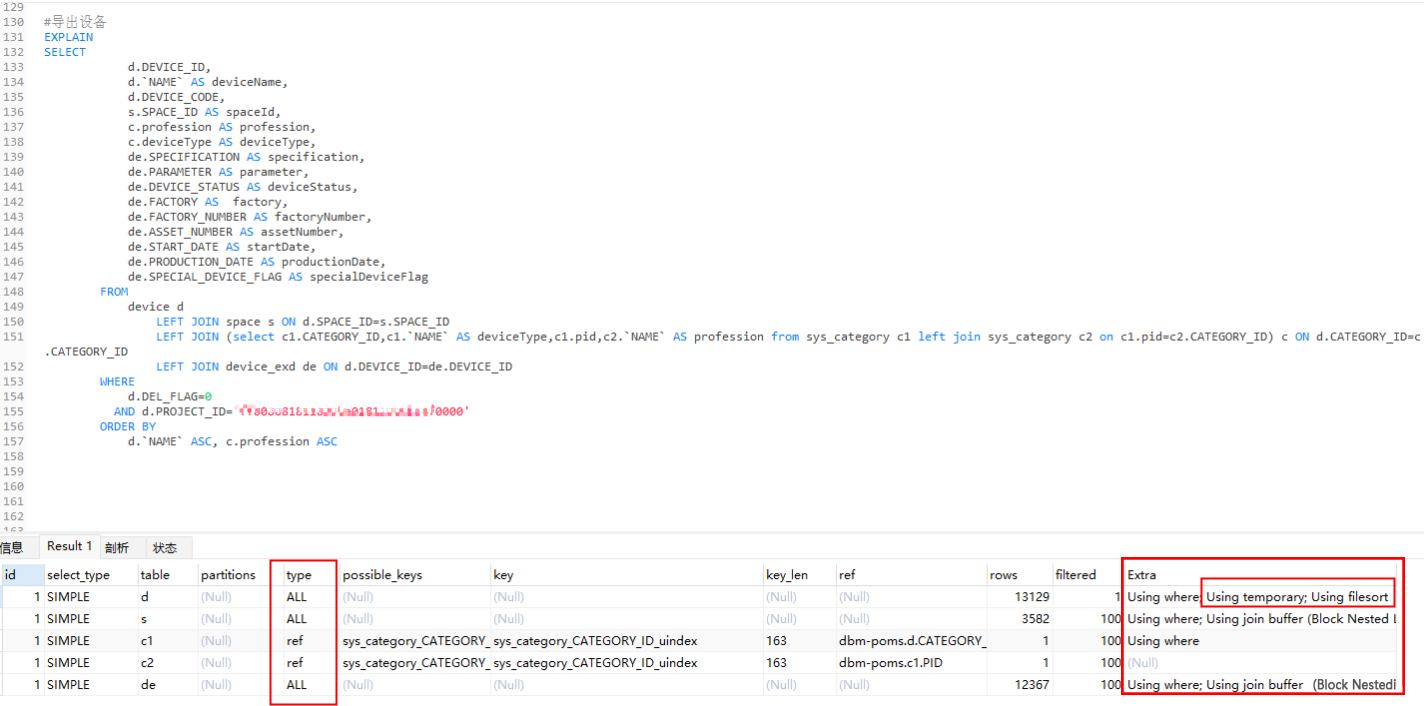Click ref cell 'dbm-poms.d.CATEGORY_'
The height and width of the screenshot is (706, 1424).
(x=911, y=641)
